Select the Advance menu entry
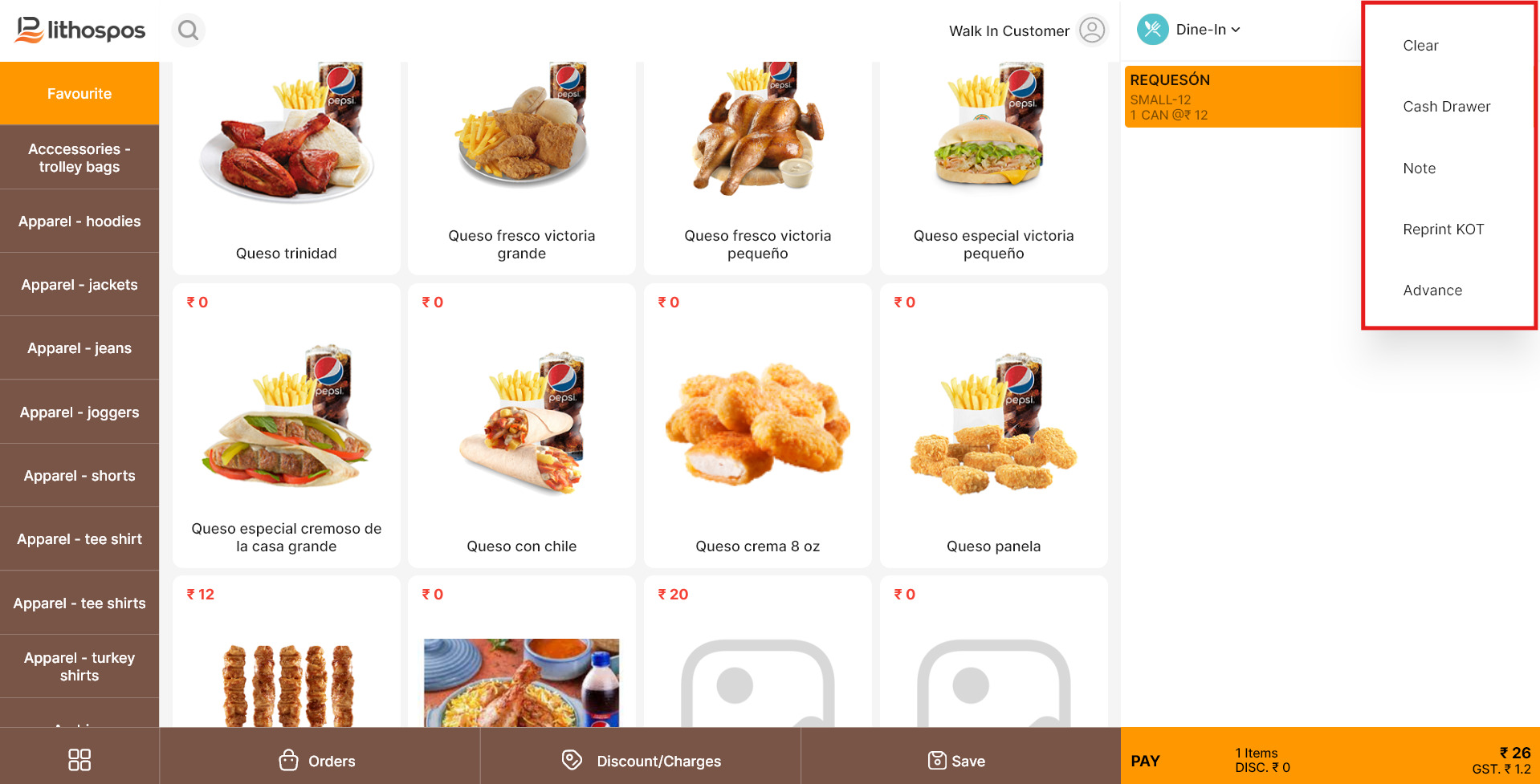Screen dimensions: 1540x784 [x=1432, y=290]
